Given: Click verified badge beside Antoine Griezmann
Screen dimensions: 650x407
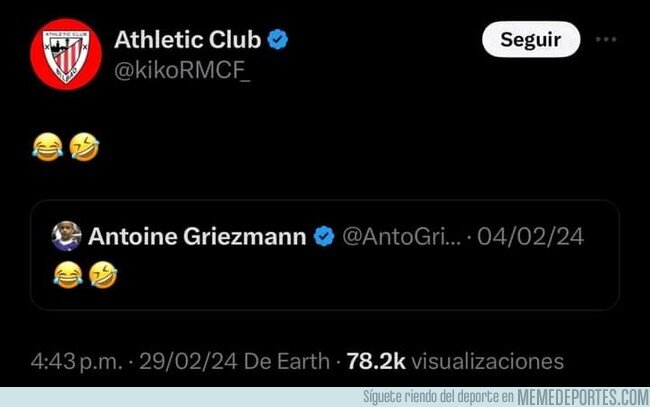Looking at the screenshot, I should tap(325, 237).
